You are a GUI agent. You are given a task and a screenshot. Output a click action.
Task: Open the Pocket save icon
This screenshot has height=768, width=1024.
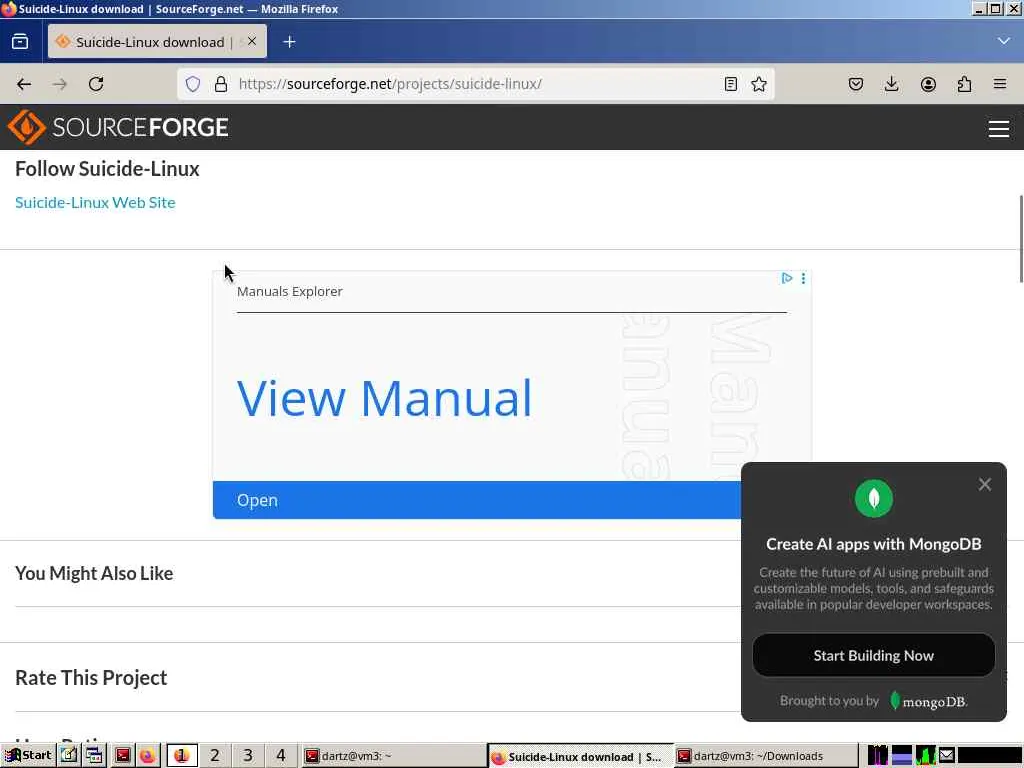856,84
